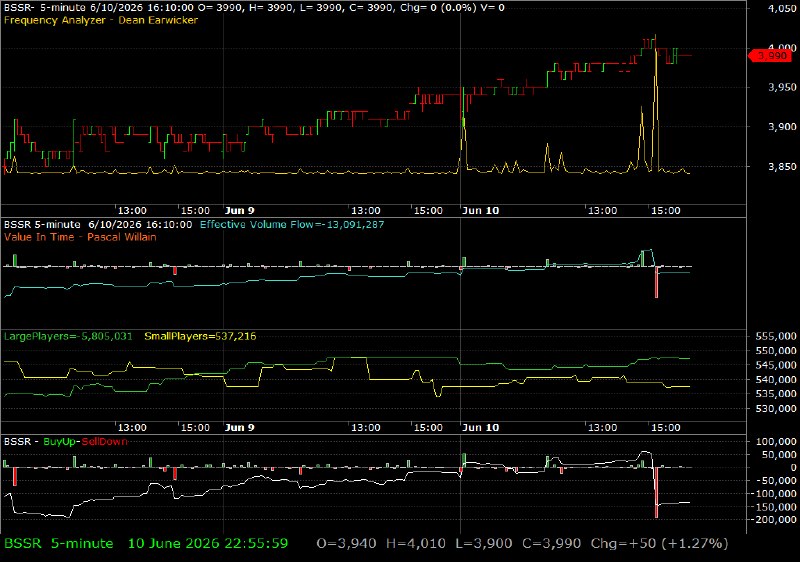Click the -50,000 axis label
The height and width of the screenshot is (562, 800).
click(x=777, y=481)
